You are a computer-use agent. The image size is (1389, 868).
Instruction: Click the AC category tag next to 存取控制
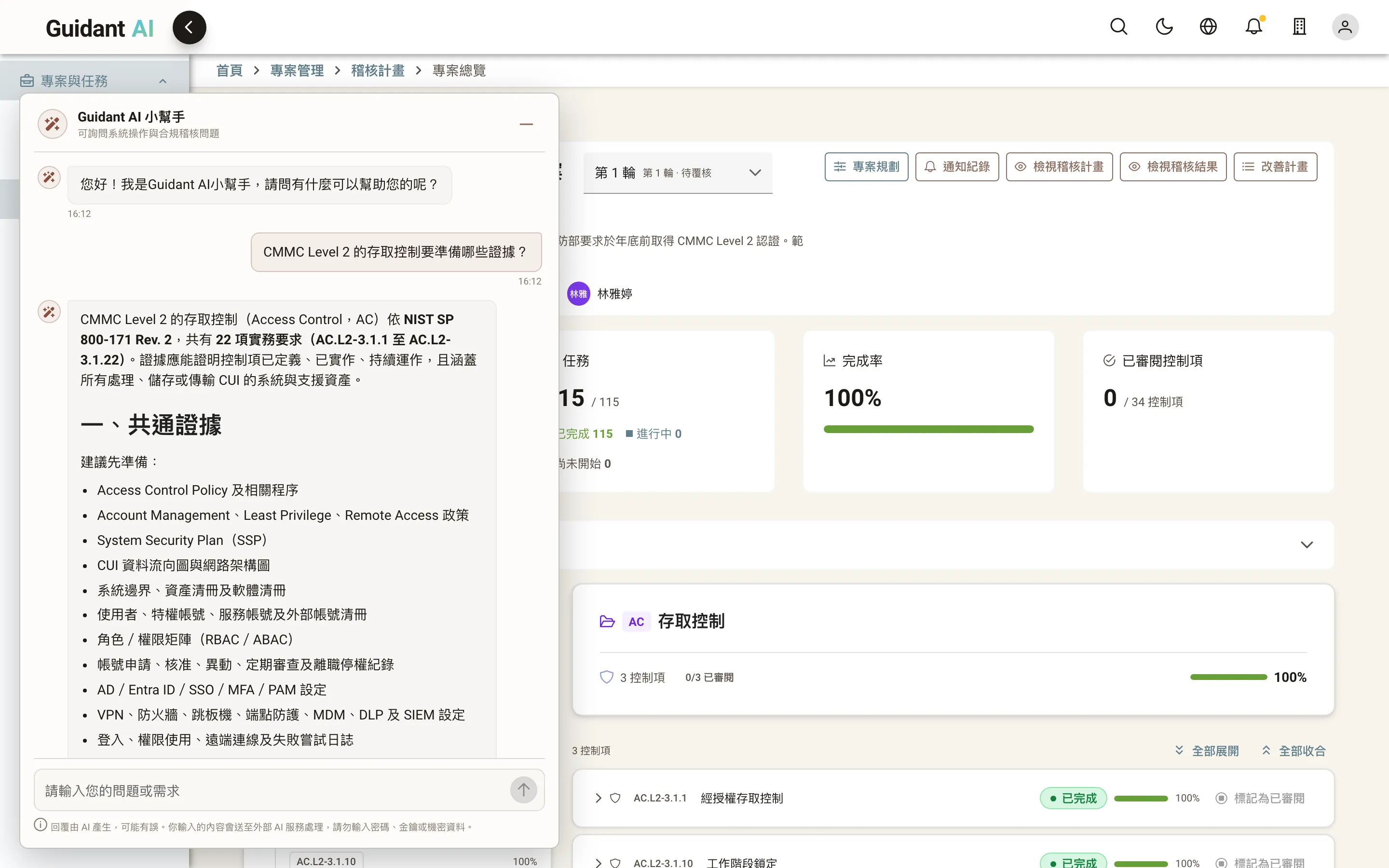636,621
